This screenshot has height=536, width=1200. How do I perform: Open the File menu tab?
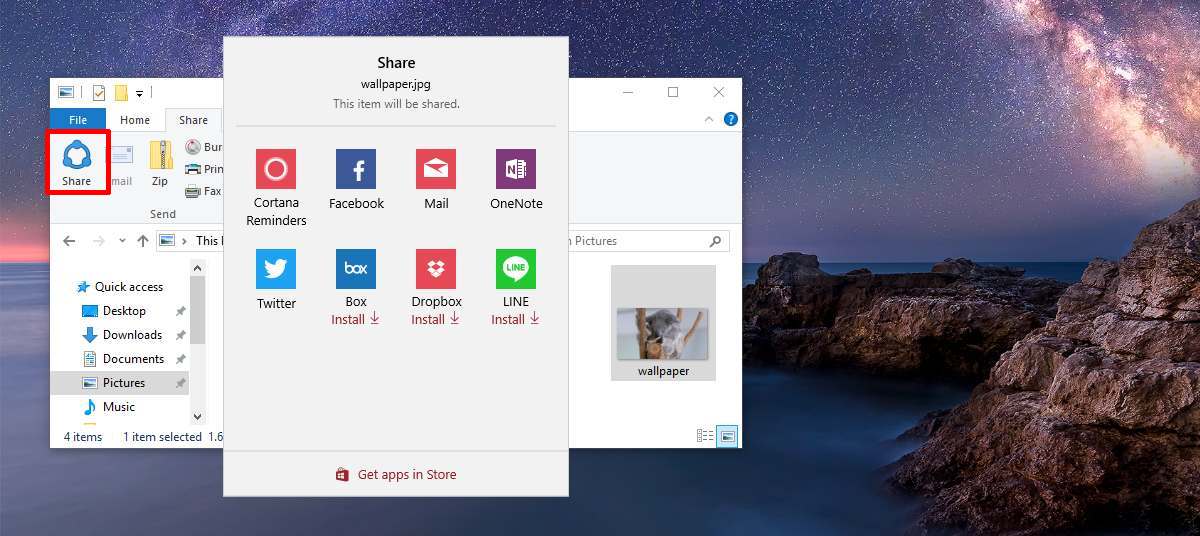[x=78, y=120]
